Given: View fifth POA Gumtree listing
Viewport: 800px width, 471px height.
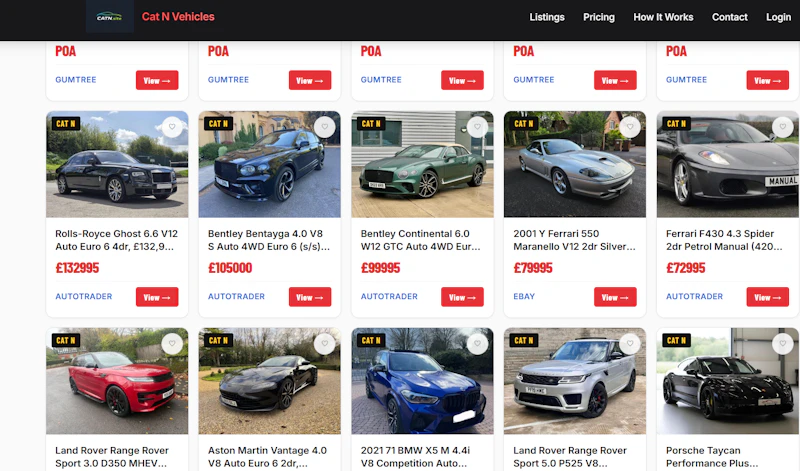Looking at the screenshot, I should pyautogui.click(x=768, y=80).
